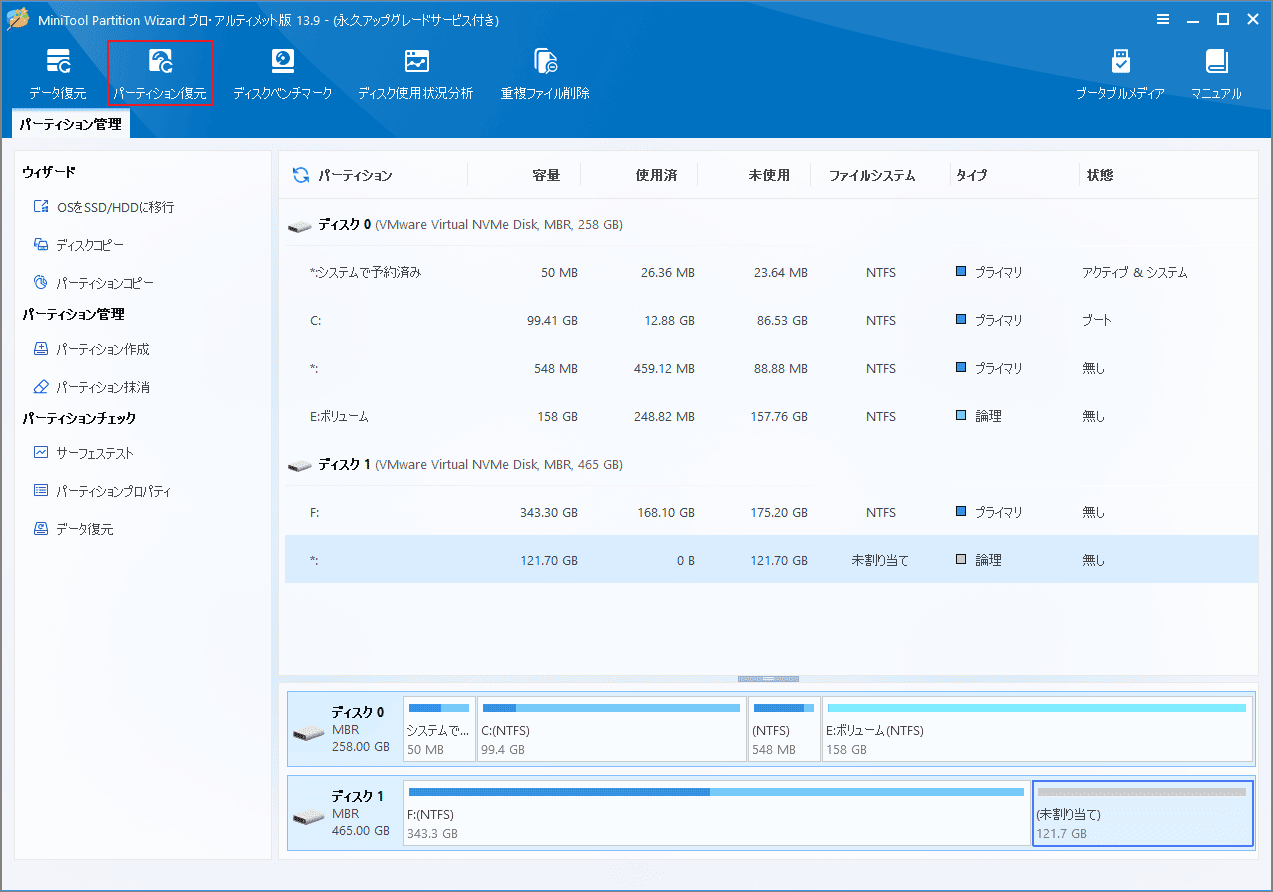Open パーティションプロパティ from sidebar
1273x892 pixels.
coord(102,491)
